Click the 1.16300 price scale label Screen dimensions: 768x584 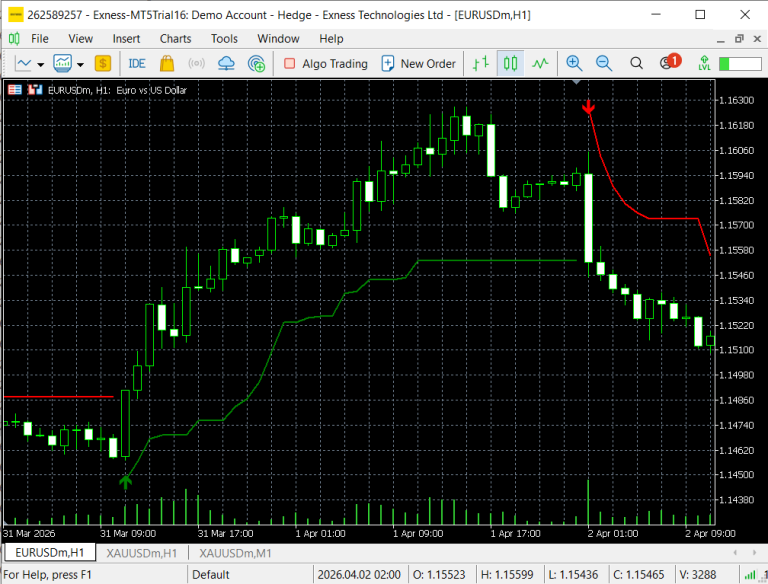pos(737,100)
